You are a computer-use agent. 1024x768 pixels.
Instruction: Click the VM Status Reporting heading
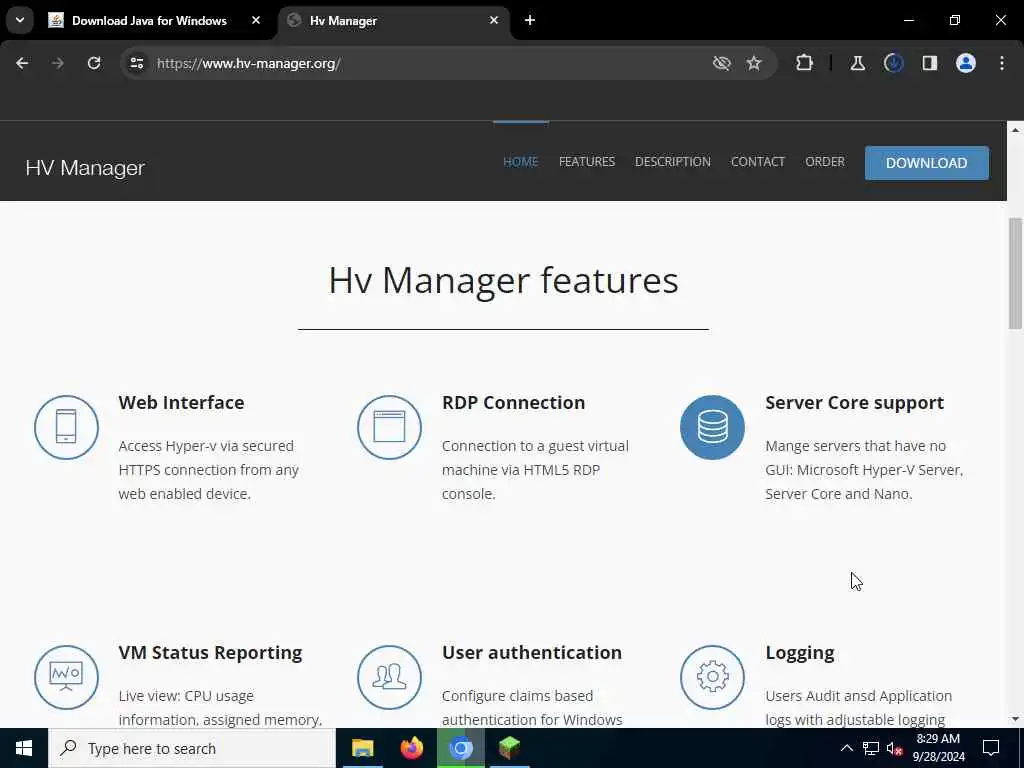(210, 652)
